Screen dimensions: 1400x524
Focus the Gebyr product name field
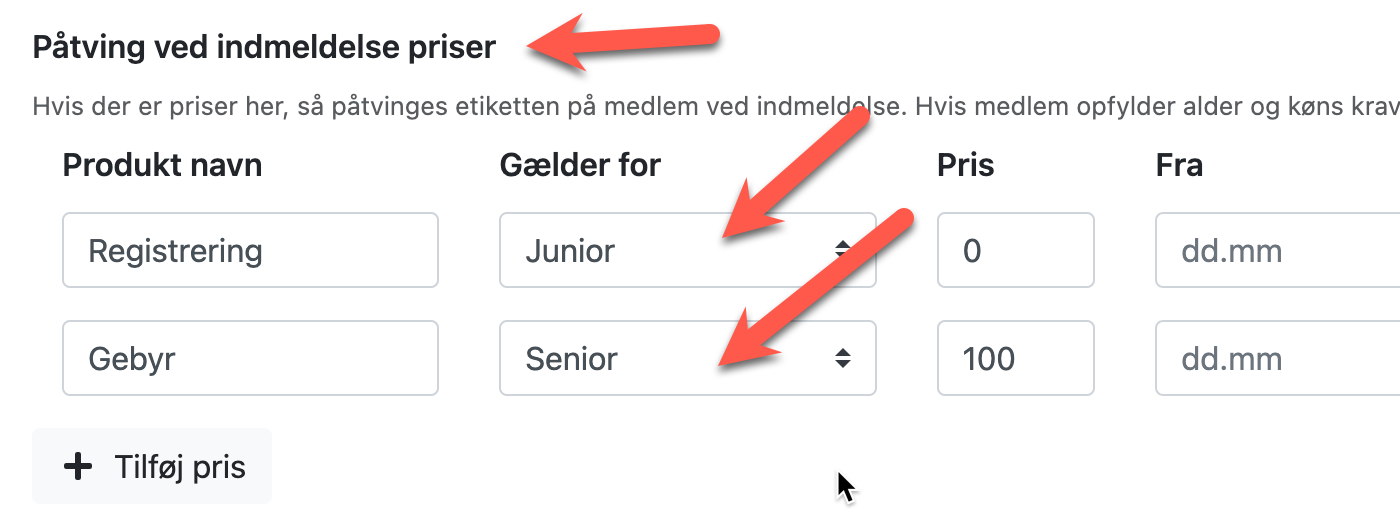click(250, 358)
